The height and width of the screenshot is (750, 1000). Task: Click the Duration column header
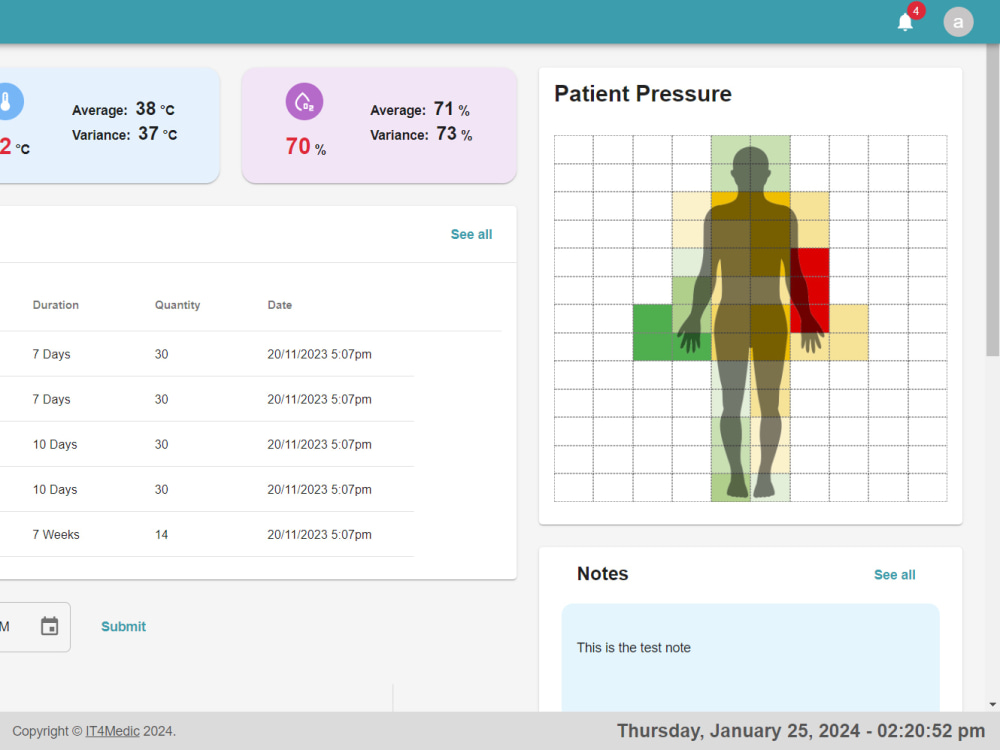55,305
